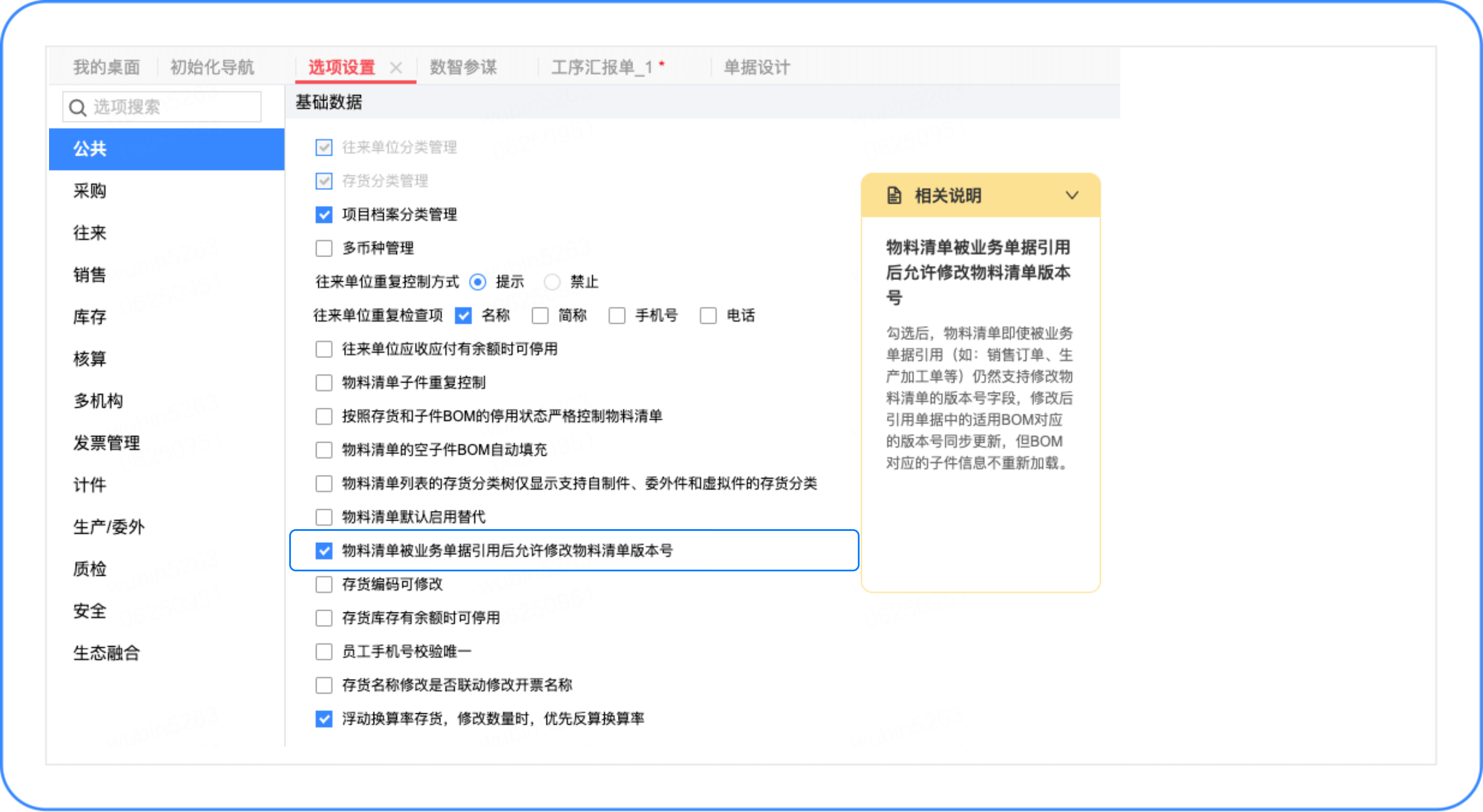Click the 选项搜索 input field
The width and height of the screenshot is (1483, 812).
pos(173,107)
